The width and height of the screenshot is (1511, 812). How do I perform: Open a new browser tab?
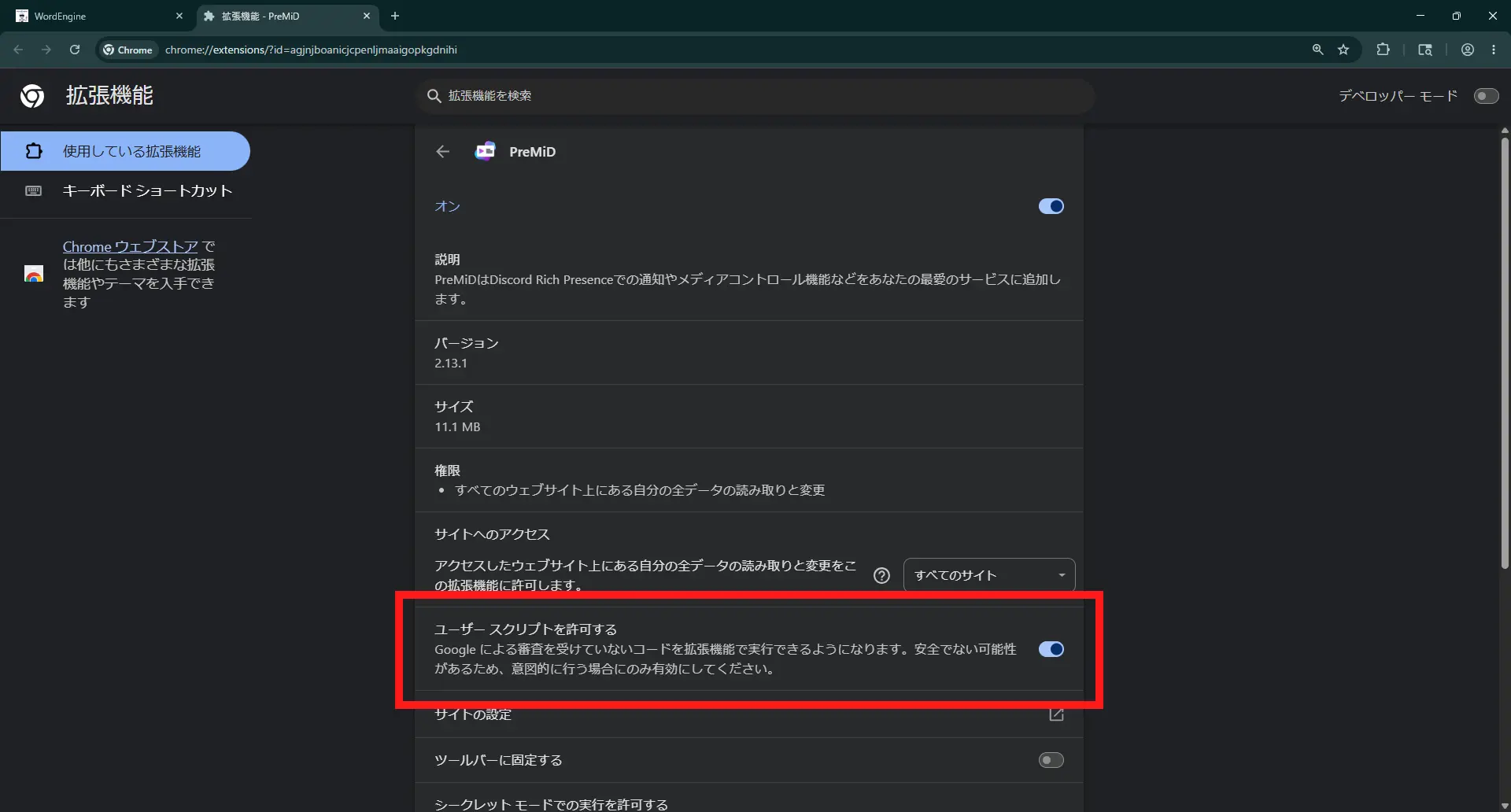click(x=395, y=16)
